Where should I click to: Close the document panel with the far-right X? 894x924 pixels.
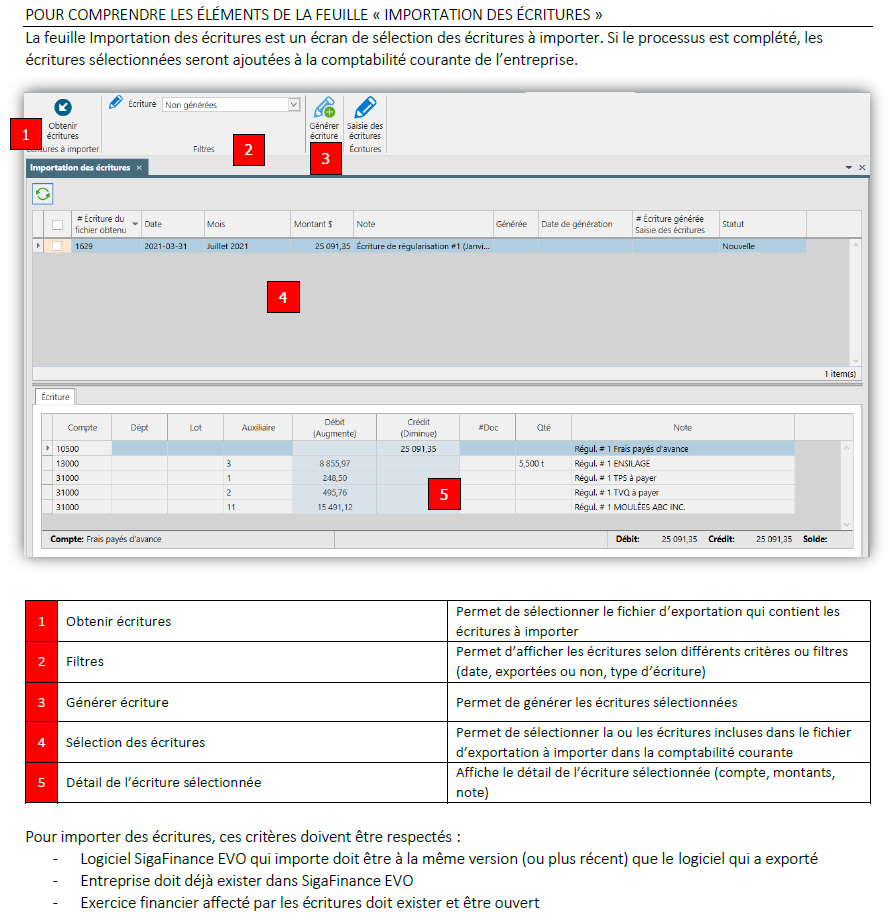pos(862,168)
